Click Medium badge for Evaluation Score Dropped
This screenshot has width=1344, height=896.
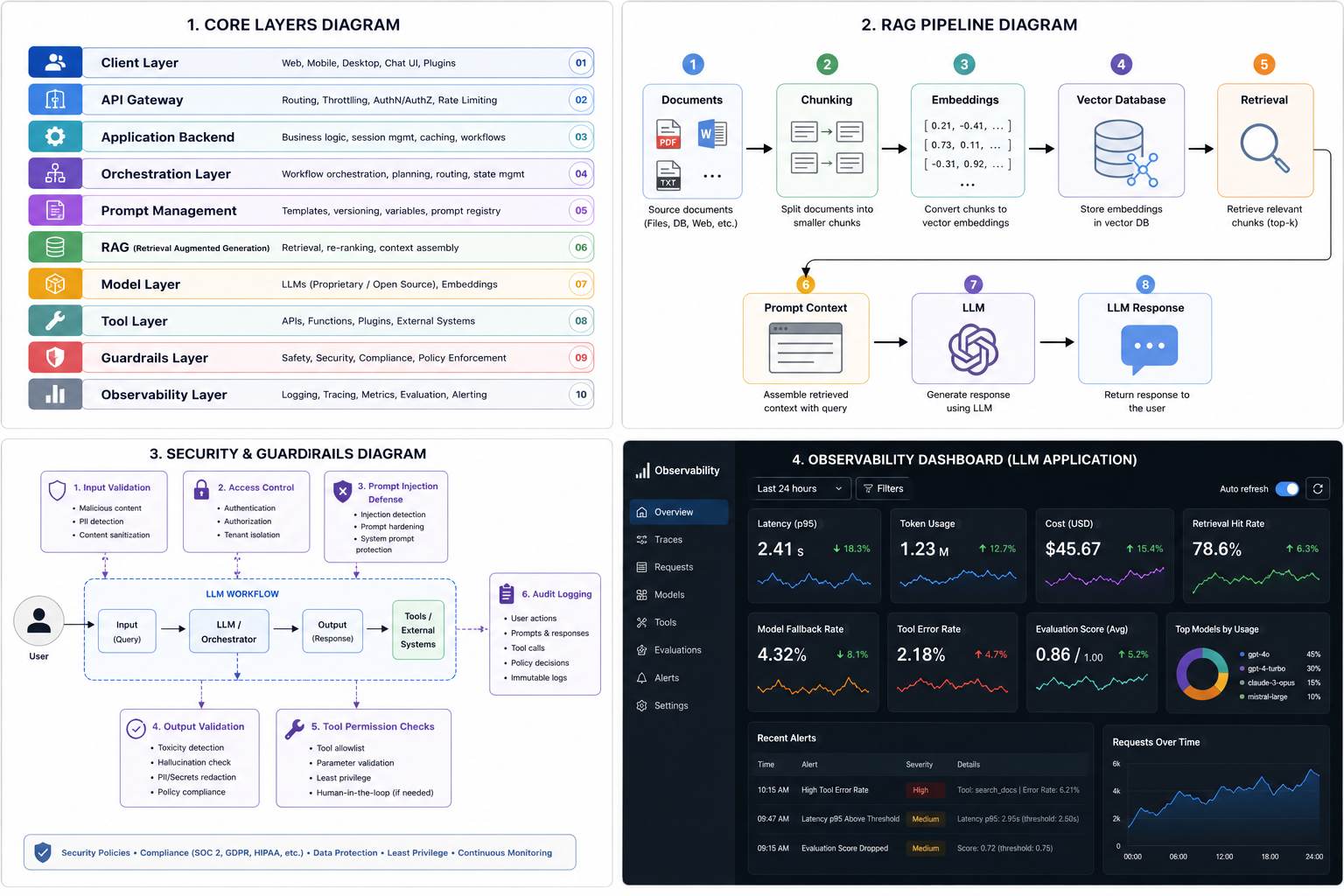925,848
